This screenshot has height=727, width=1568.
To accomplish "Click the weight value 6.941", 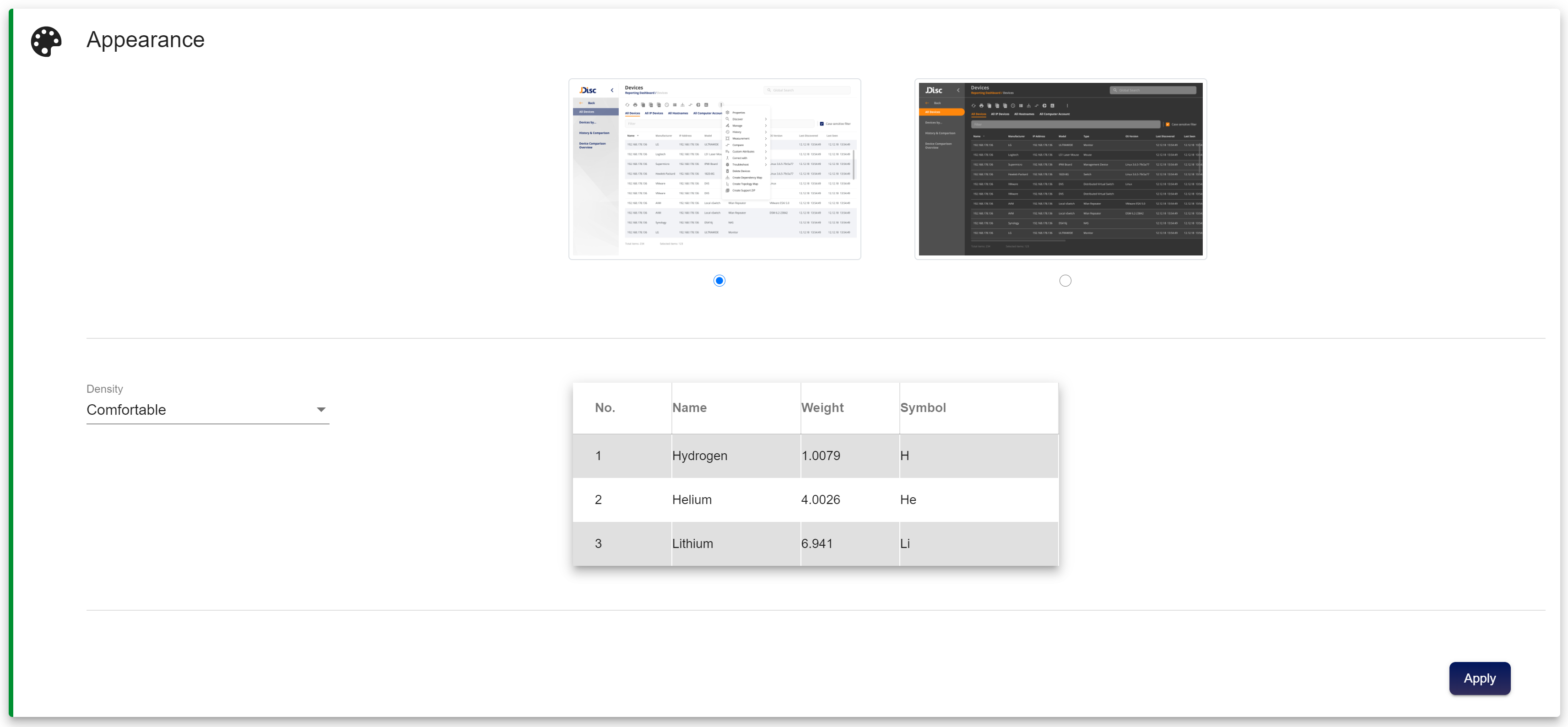I will pos(816,543).
